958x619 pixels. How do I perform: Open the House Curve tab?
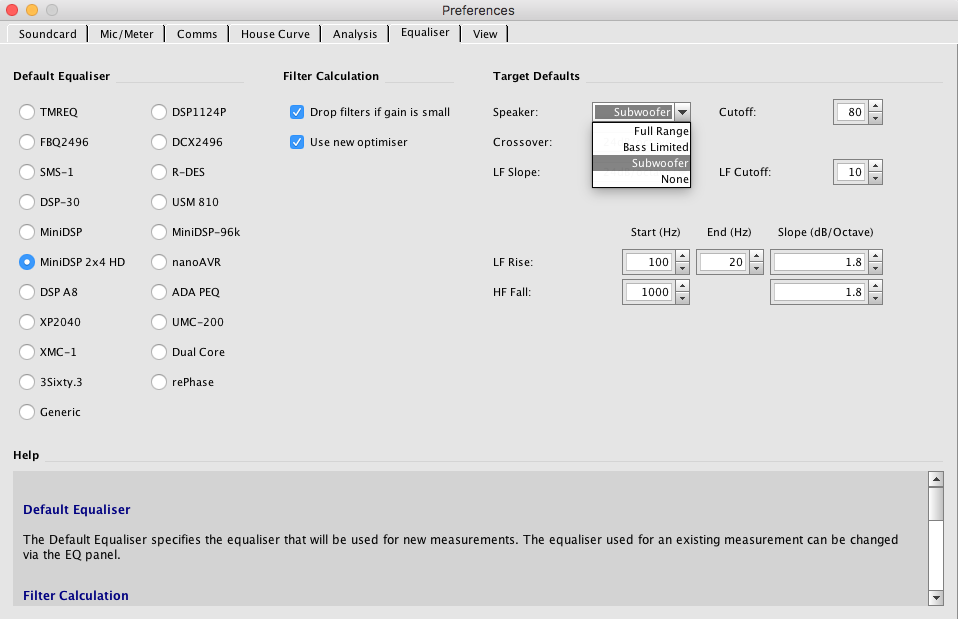pyautogui.click(x=275, y=34)
